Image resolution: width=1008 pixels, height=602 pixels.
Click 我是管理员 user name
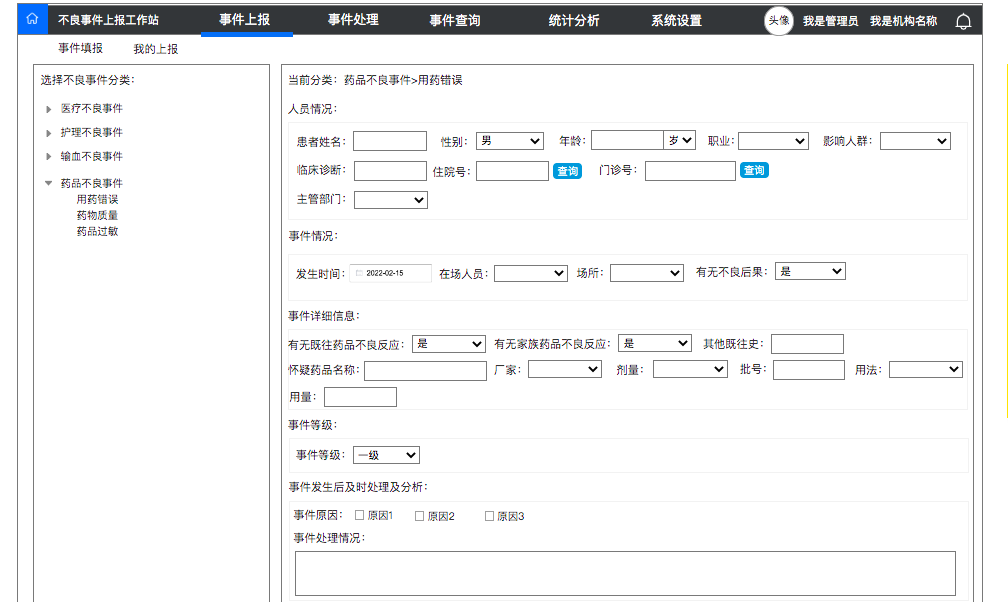(x=831, y=21)
